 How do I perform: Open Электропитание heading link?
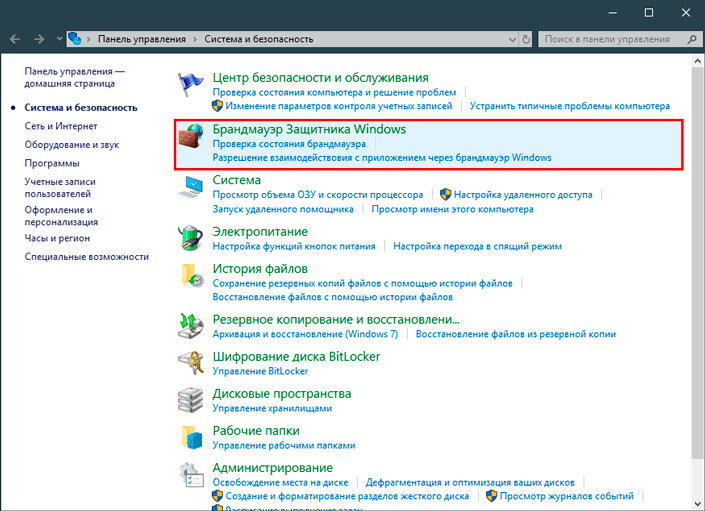click(x=260, y=232)
